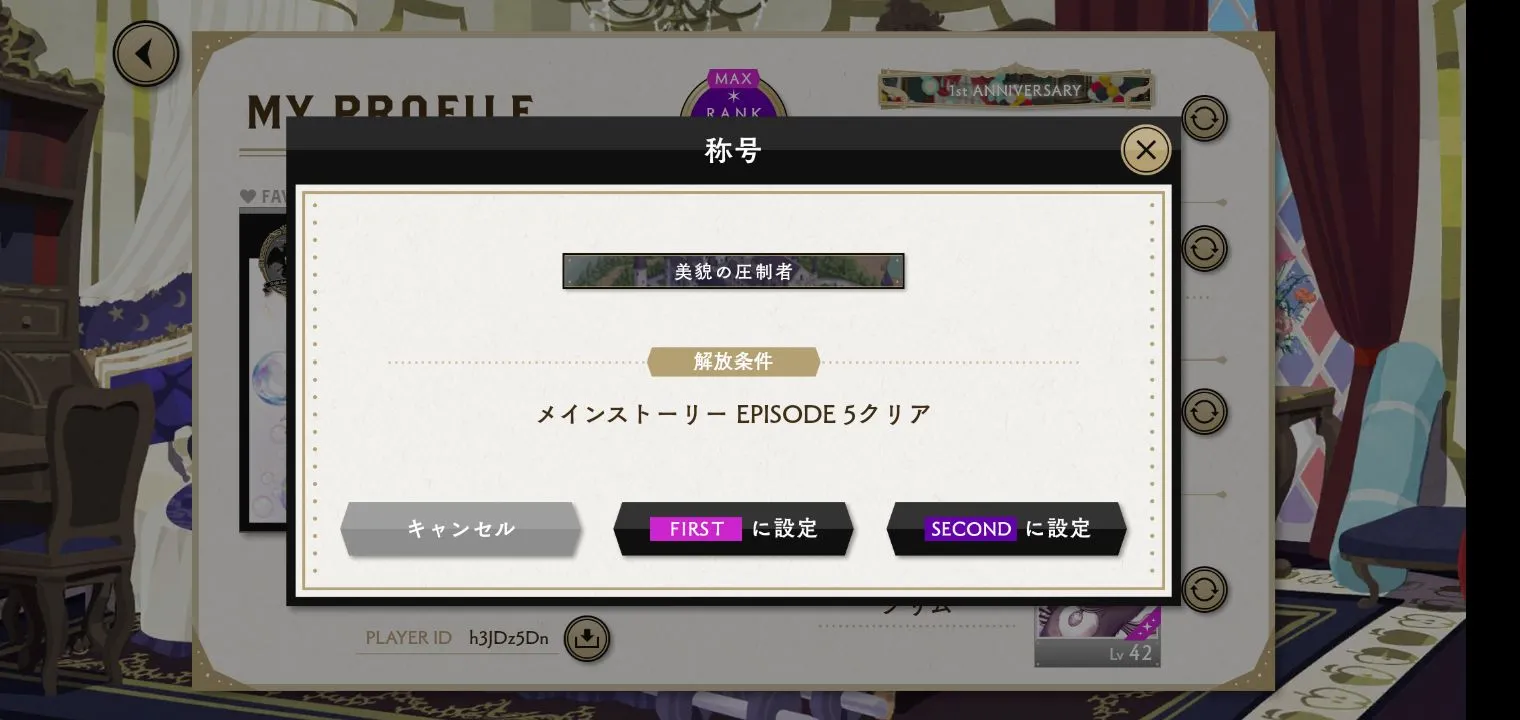Set title as SECOND with SECONDに設定
1520x720 pixels.
[1007, 529]
